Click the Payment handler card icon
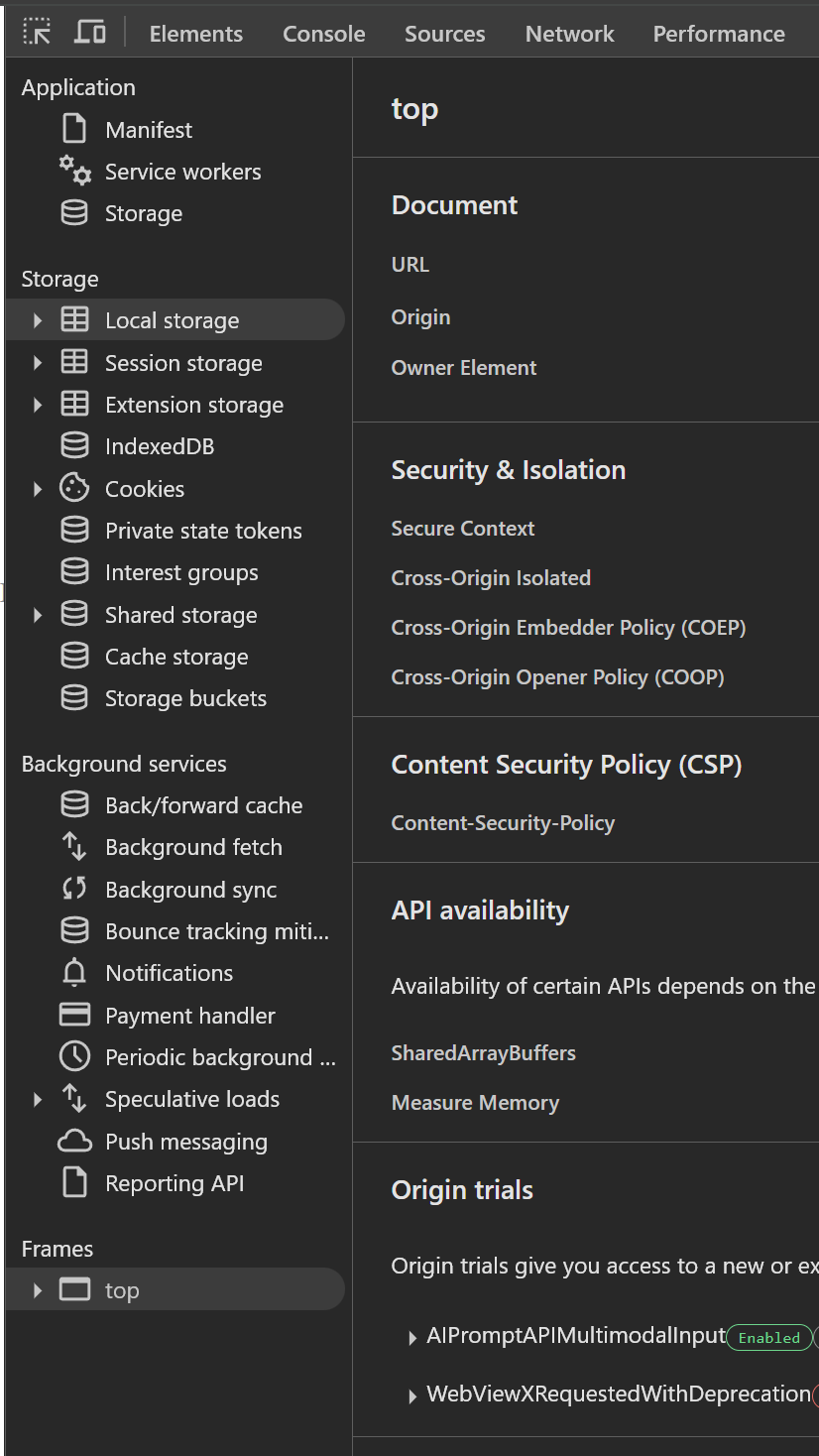 click(x=74, y=1016)
